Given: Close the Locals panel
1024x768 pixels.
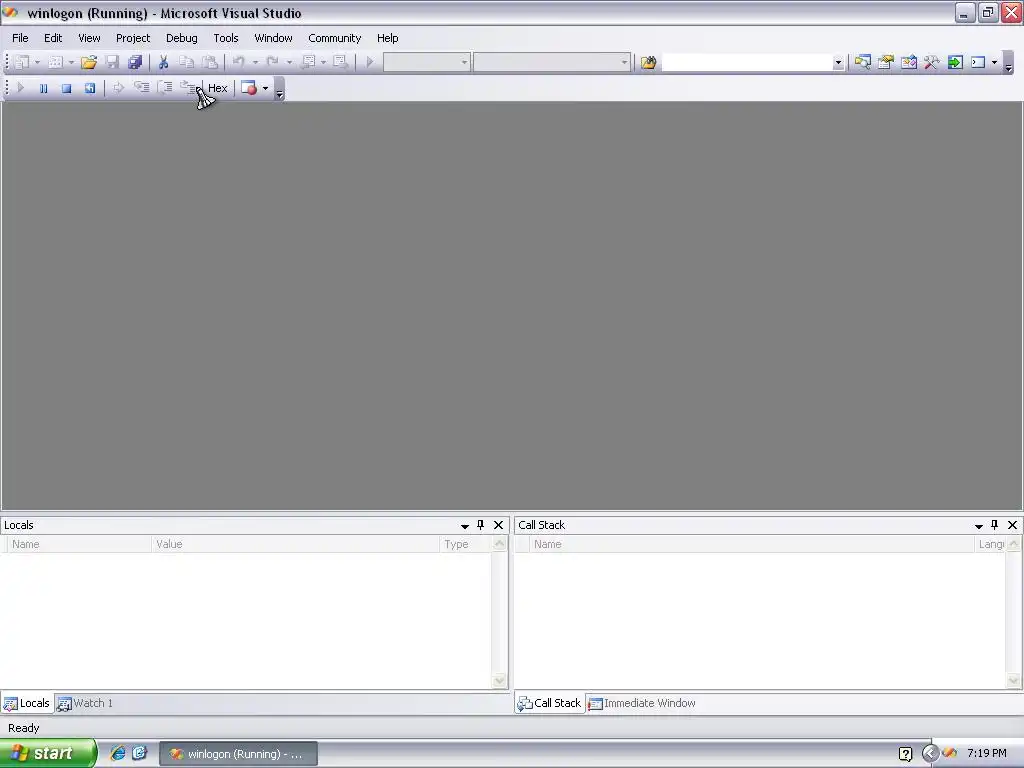Looking at the screenshot, I should pyautogui.click(x=498, y=525).
